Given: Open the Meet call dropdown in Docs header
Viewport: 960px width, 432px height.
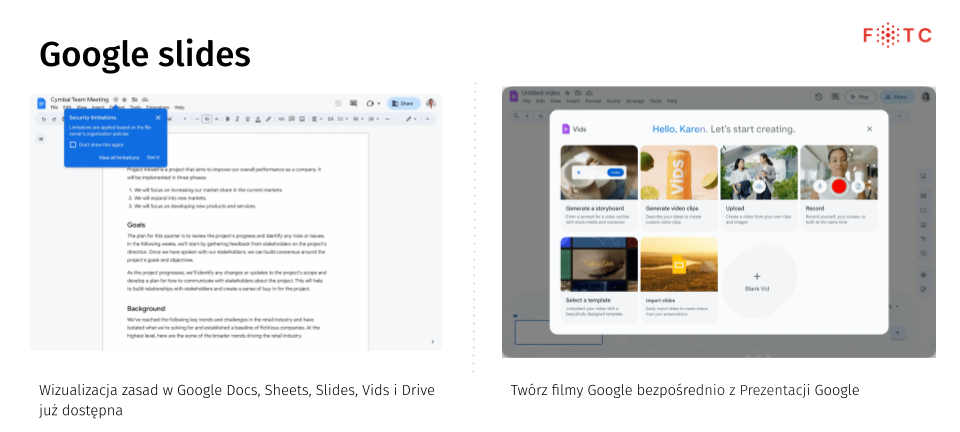Looking at the screenshot, I should click(x=373, y=103).
